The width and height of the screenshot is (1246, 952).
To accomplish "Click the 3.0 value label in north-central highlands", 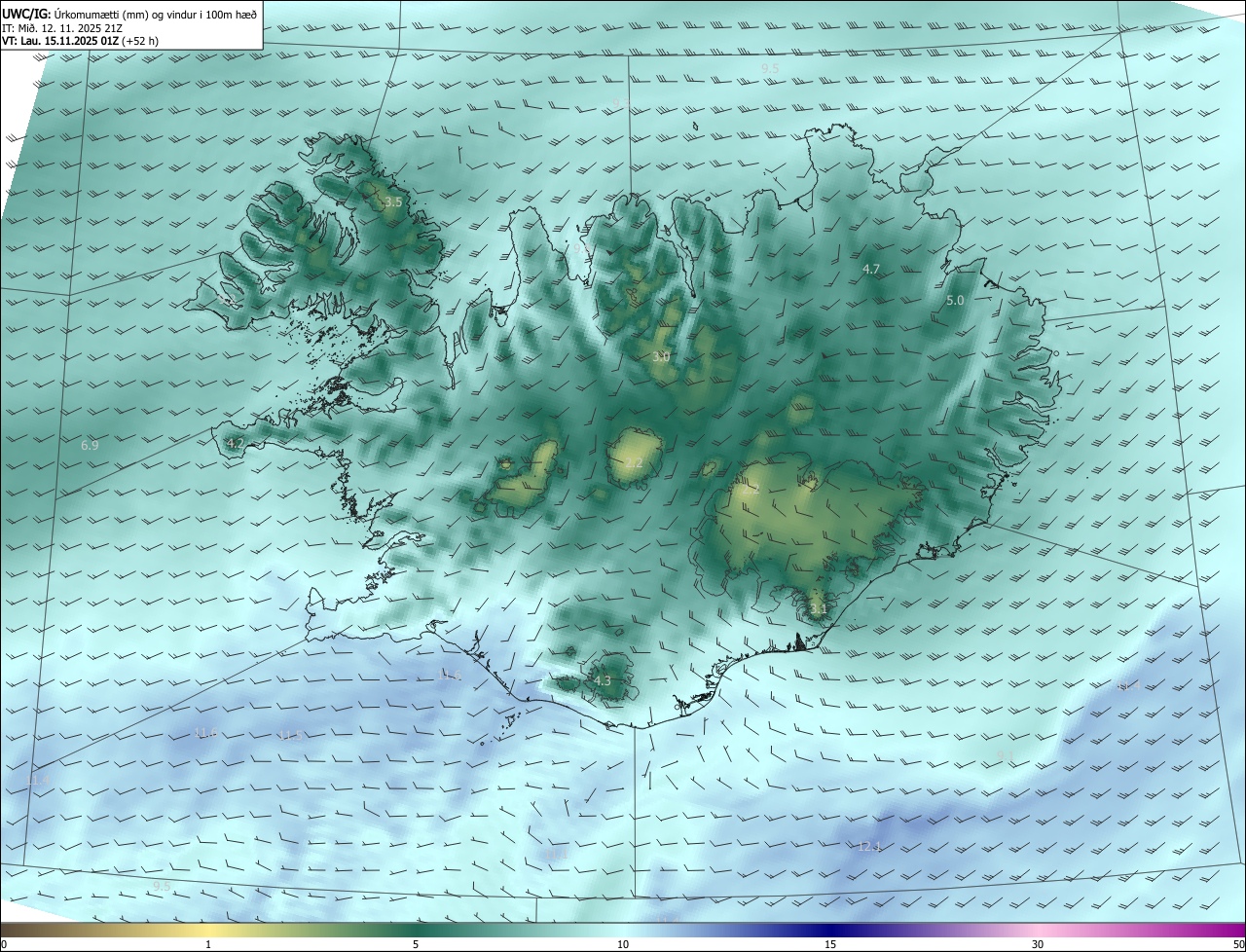I will (x=661, y=357).
